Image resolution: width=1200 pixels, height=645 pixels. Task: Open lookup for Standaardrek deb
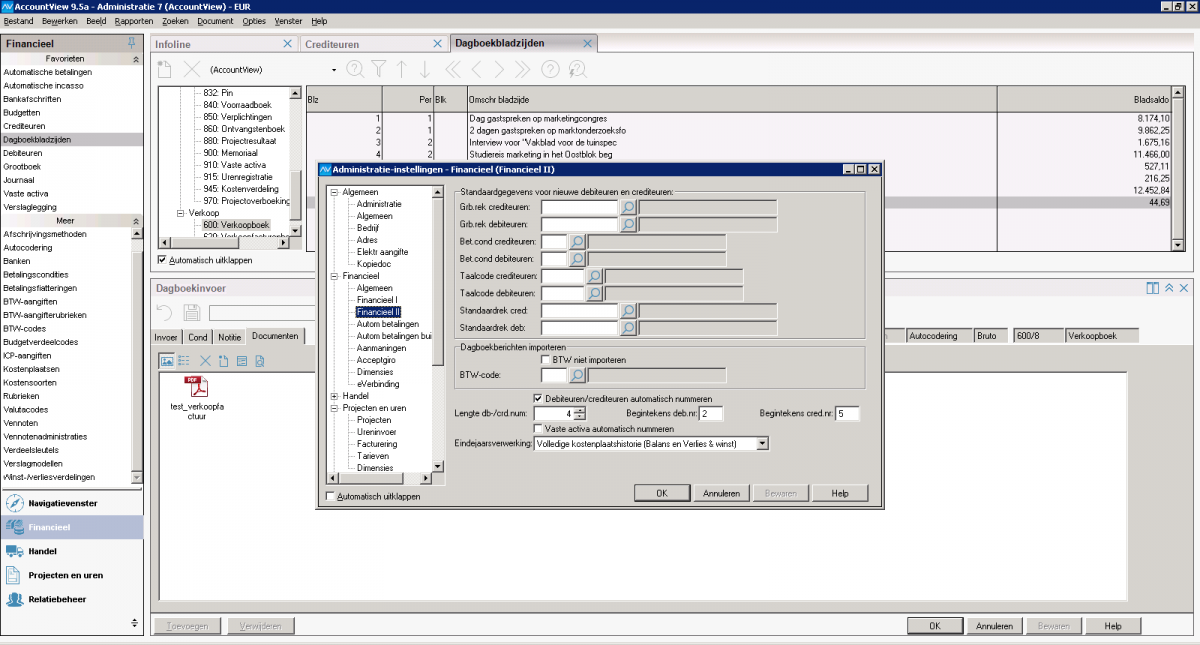629,328
